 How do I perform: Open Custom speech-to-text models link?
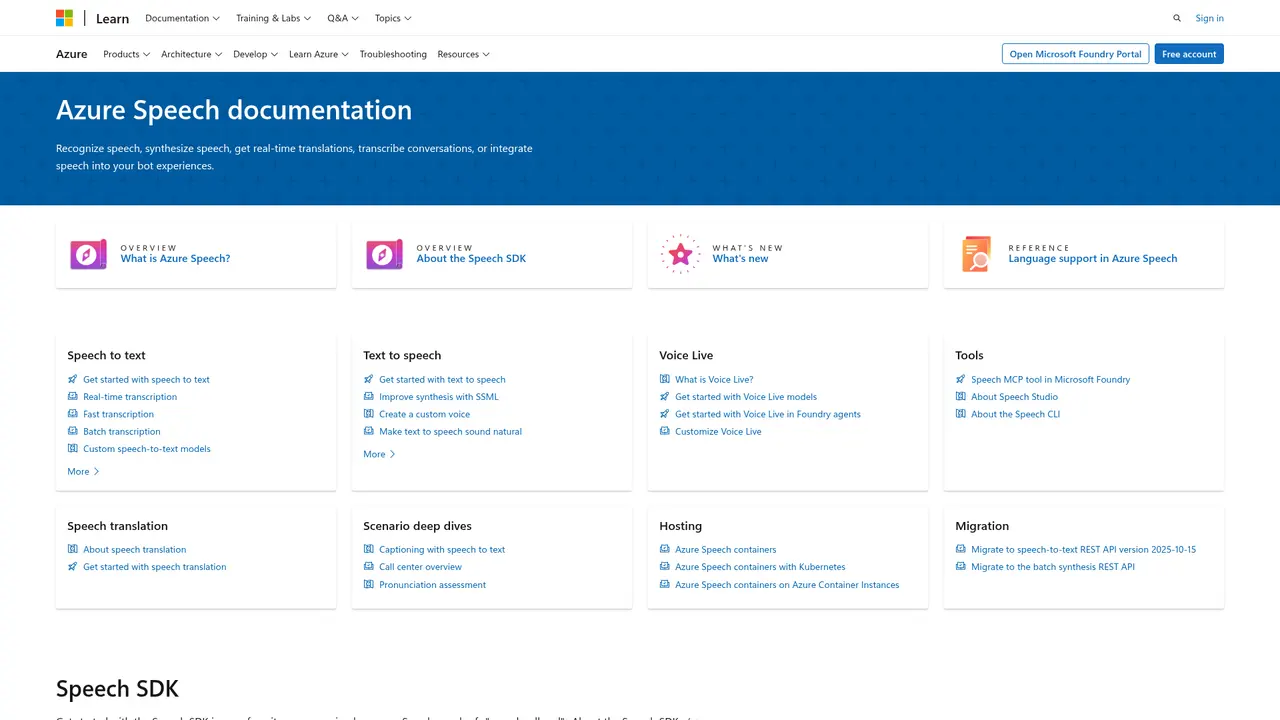point(147,449)
